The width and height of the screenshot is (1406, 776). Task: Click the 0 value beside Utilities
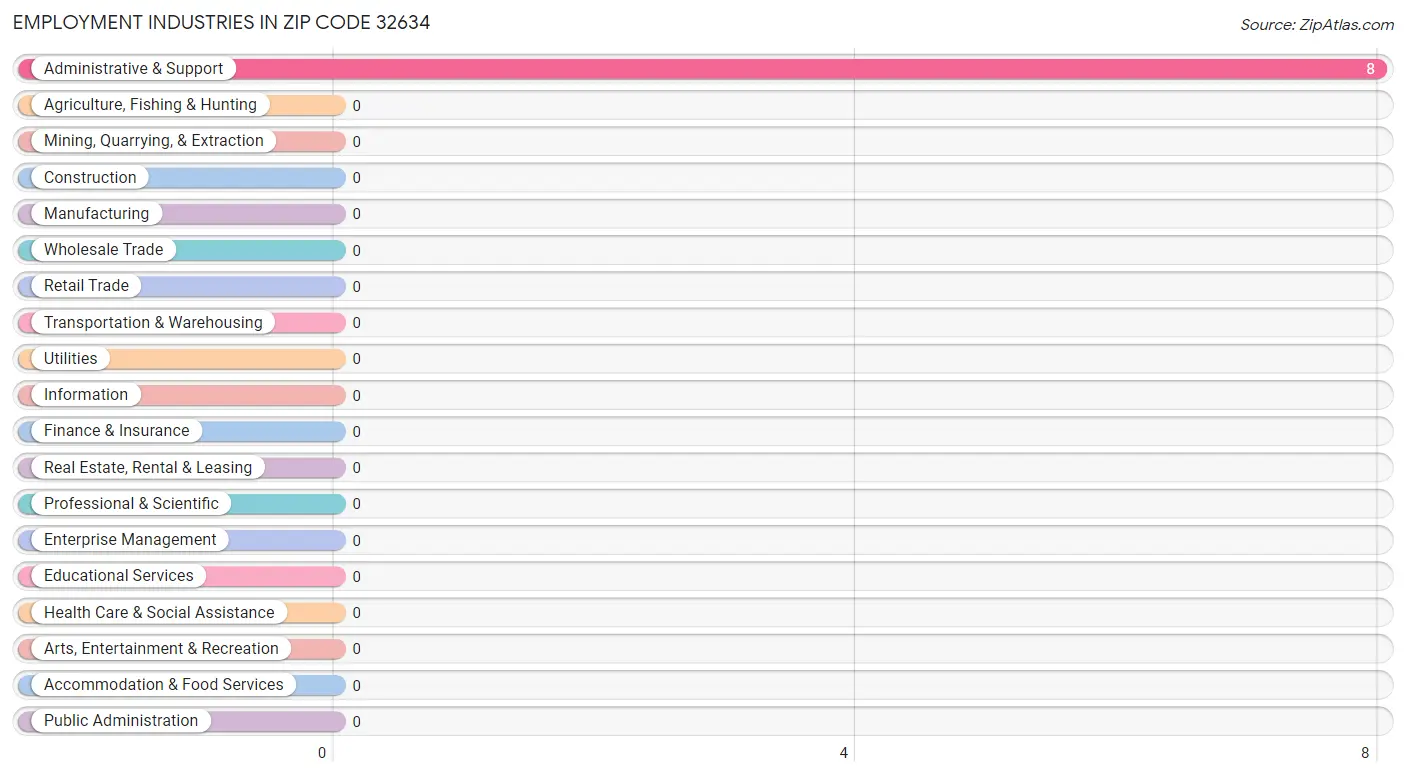[x=356, y=359]
